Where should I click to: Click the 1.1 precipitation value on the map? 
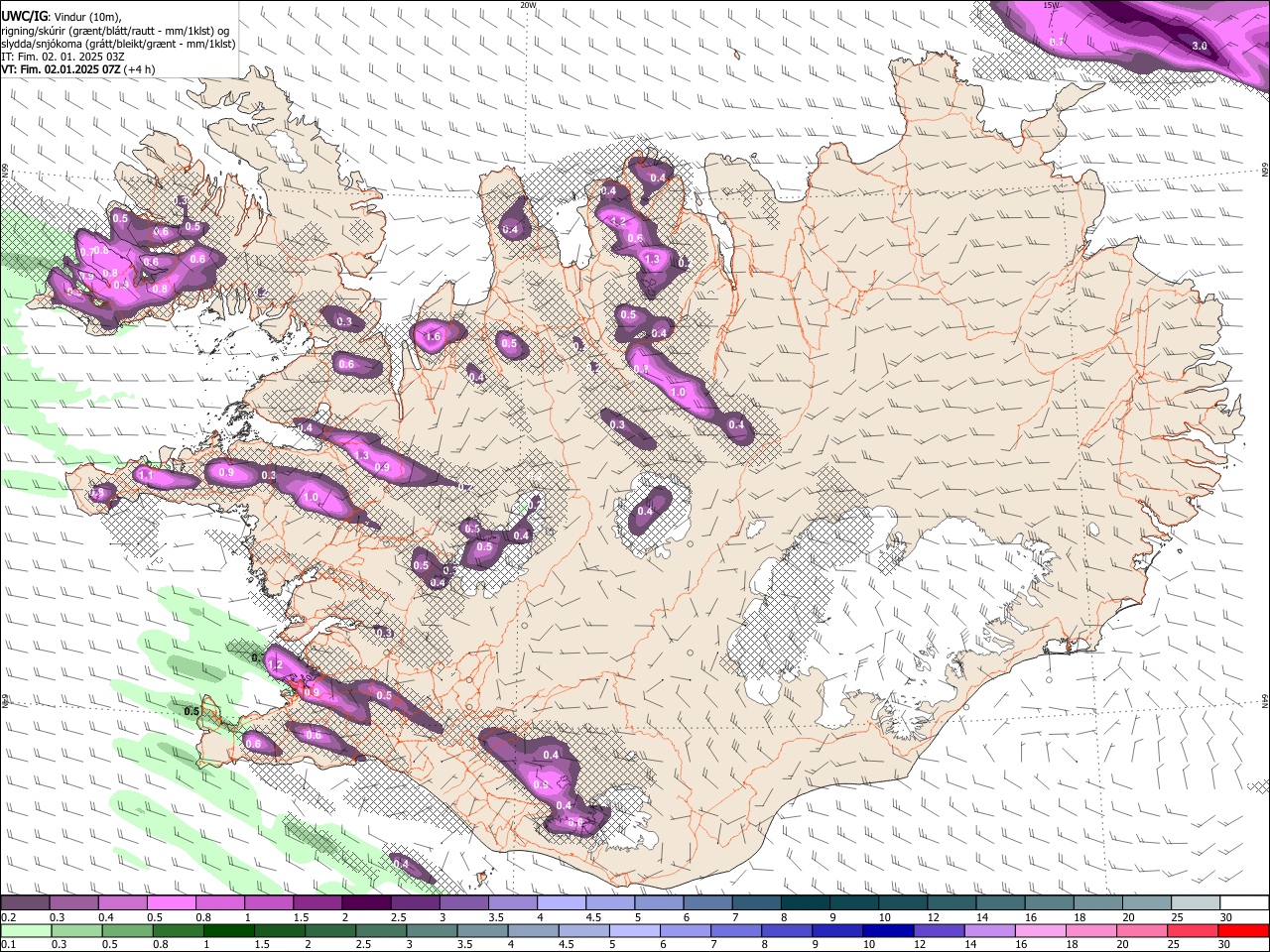(145, 477)
